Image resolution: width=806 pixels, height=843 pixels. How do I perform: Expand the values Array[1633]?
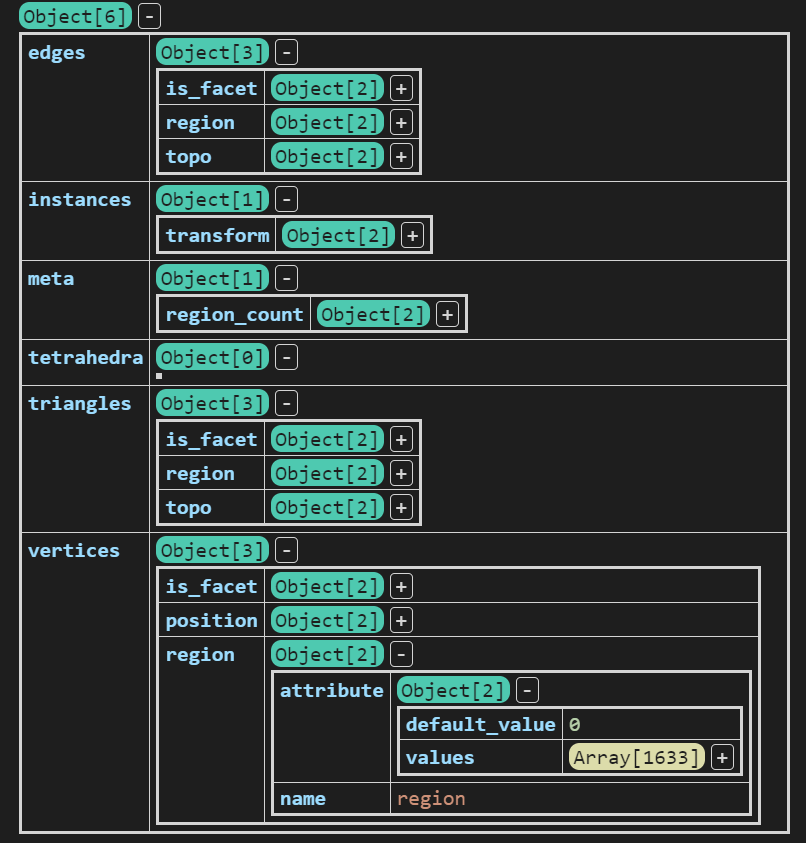click(721, 757)
